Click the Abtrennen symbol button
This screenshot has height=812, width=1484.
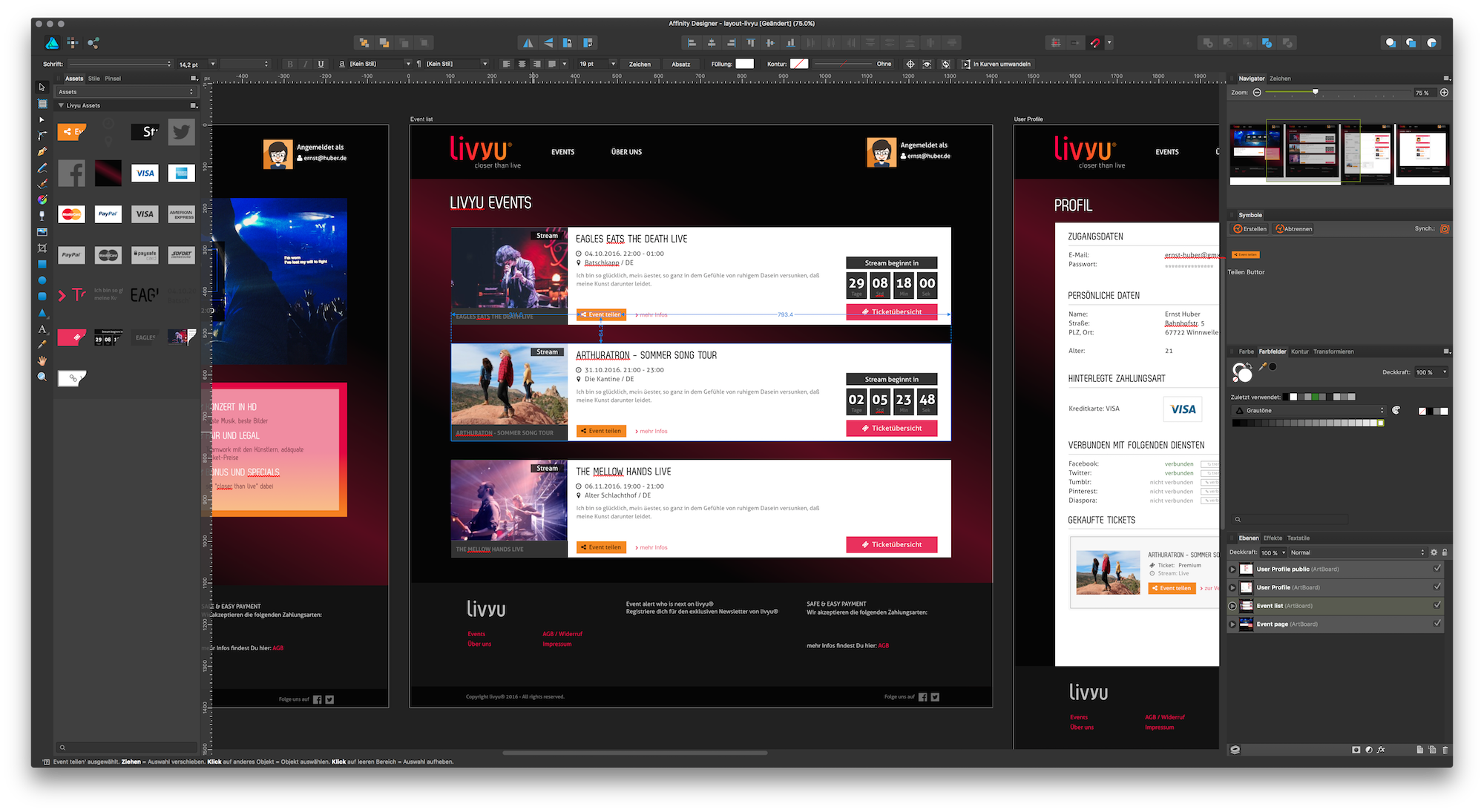click(x=1294, y=228)
